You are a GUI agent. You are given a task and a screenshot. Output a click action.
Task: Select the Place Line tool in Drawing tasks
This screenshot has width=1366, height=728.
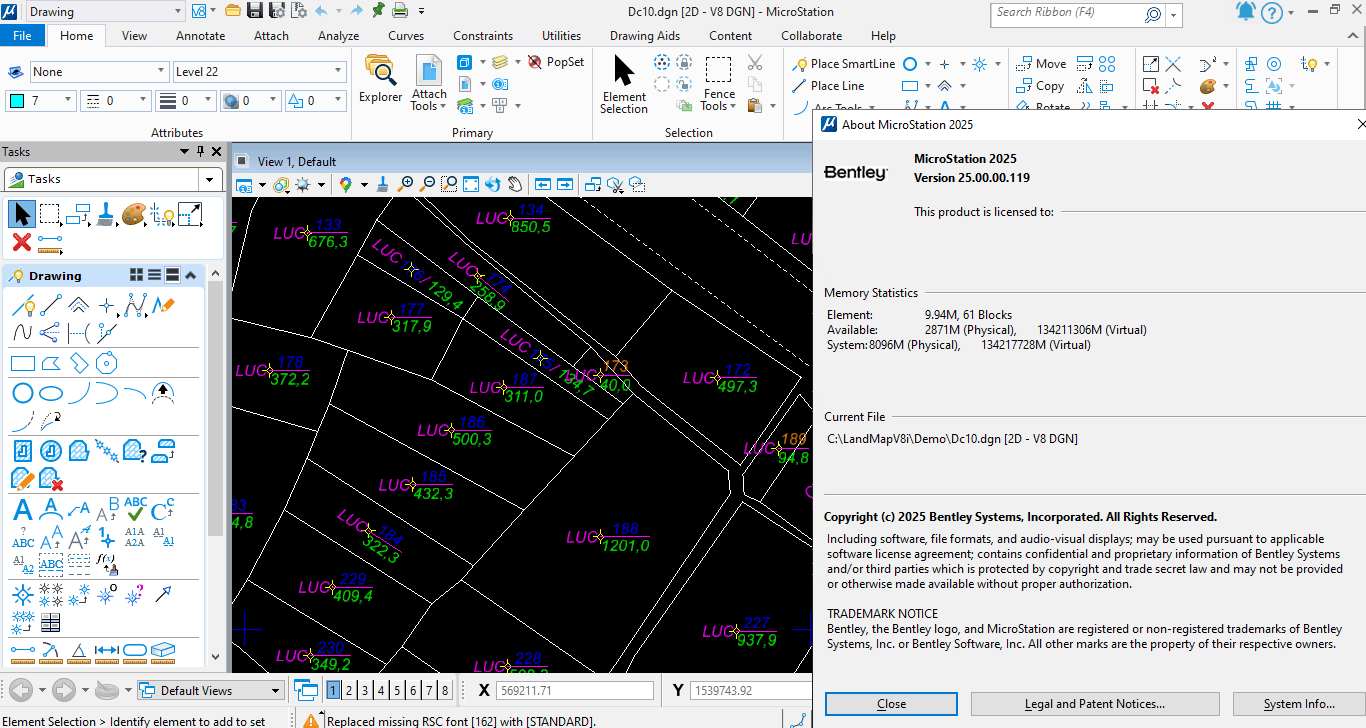[x=50, y=304]
